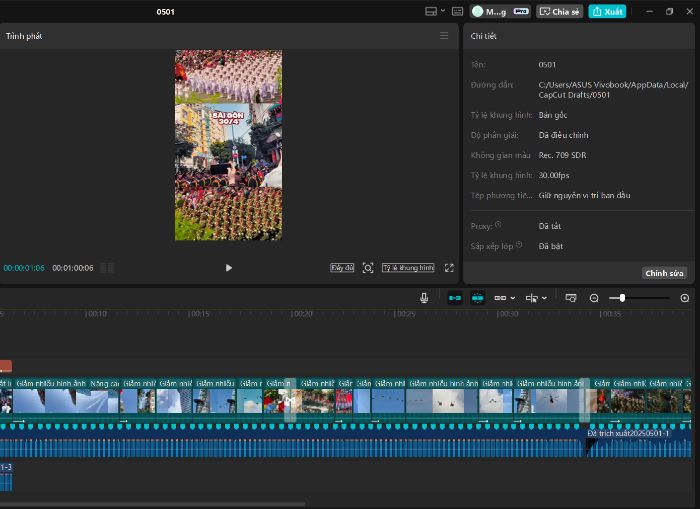Toggle the preview axis cursor icon
The width and height of the screenshot is (700, 509).
531,298
